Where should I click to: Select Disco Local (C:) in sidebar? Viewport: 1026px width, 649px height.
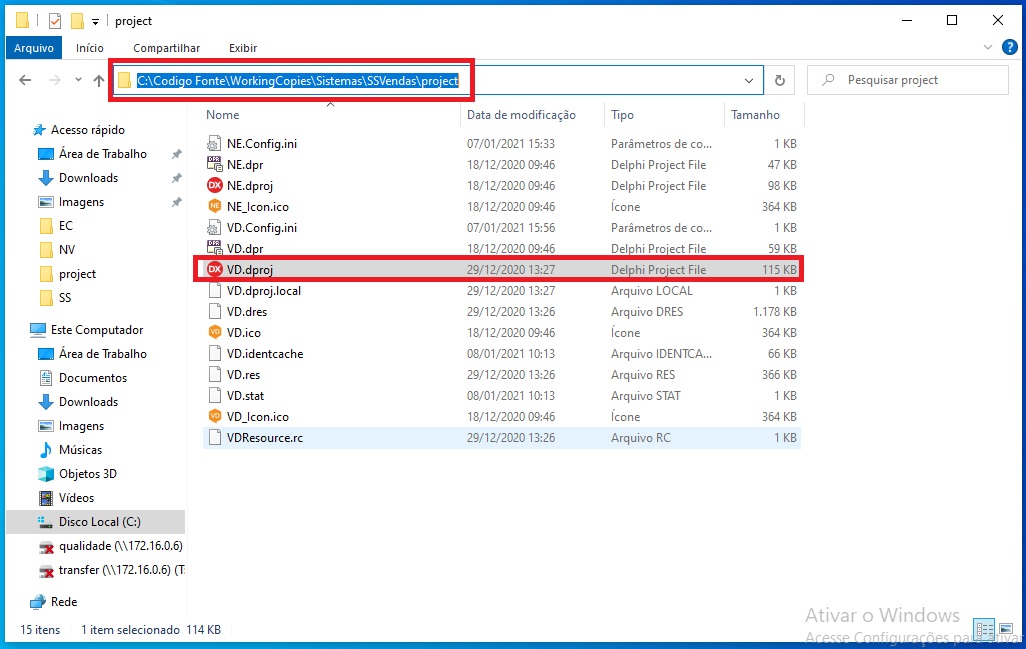tap(99, 522)
